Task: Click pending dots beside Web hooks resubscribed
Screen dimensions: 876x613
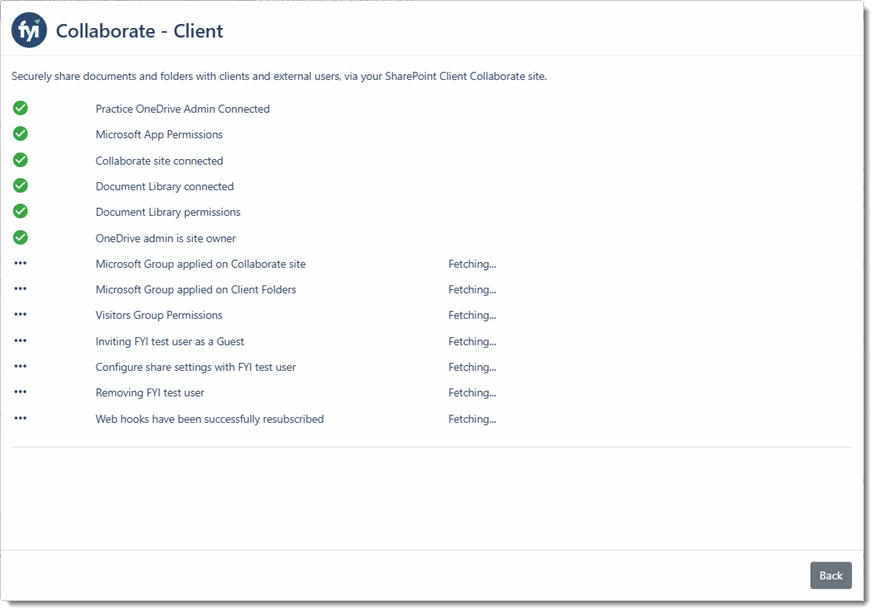Action: pyautogui.click(x=21, y=418)
